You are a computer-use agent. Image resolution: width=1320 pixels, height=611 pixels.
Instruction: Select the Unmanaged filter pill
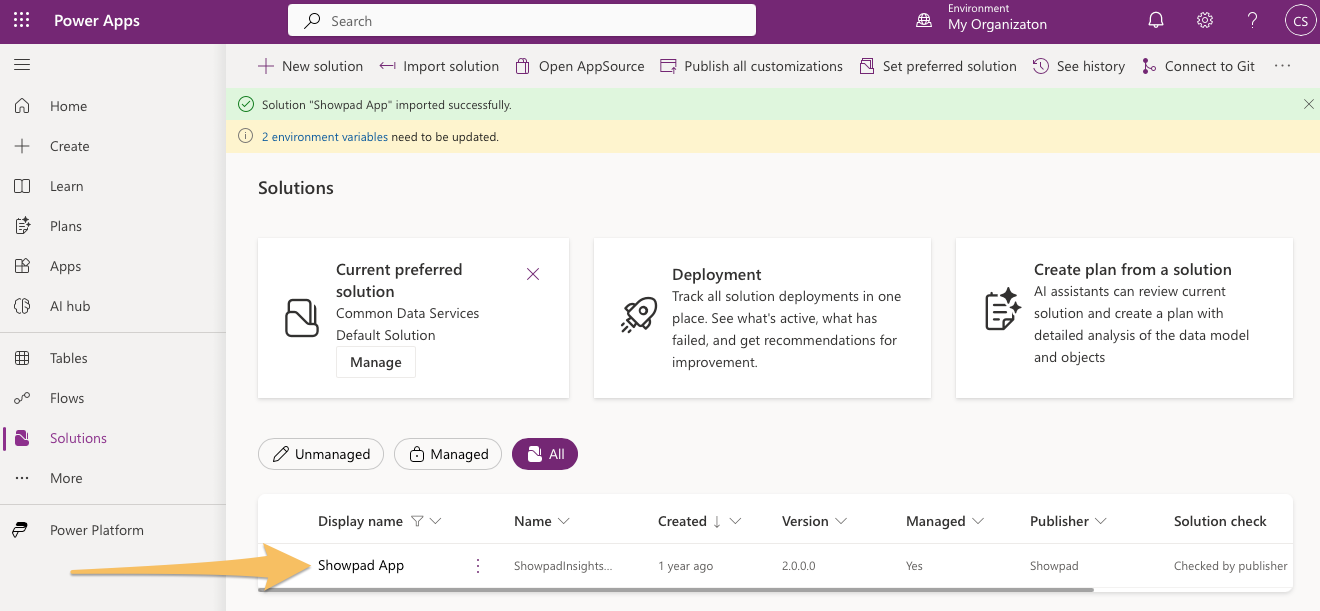[321, 454]
